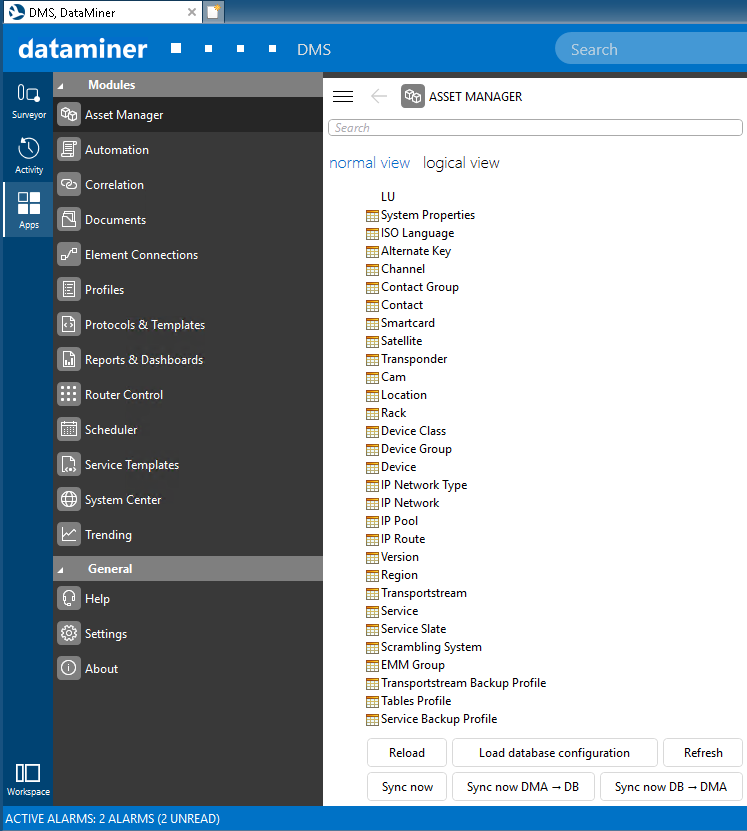Click the Documents module icon

pyautogui.click(x=69, y=219)
